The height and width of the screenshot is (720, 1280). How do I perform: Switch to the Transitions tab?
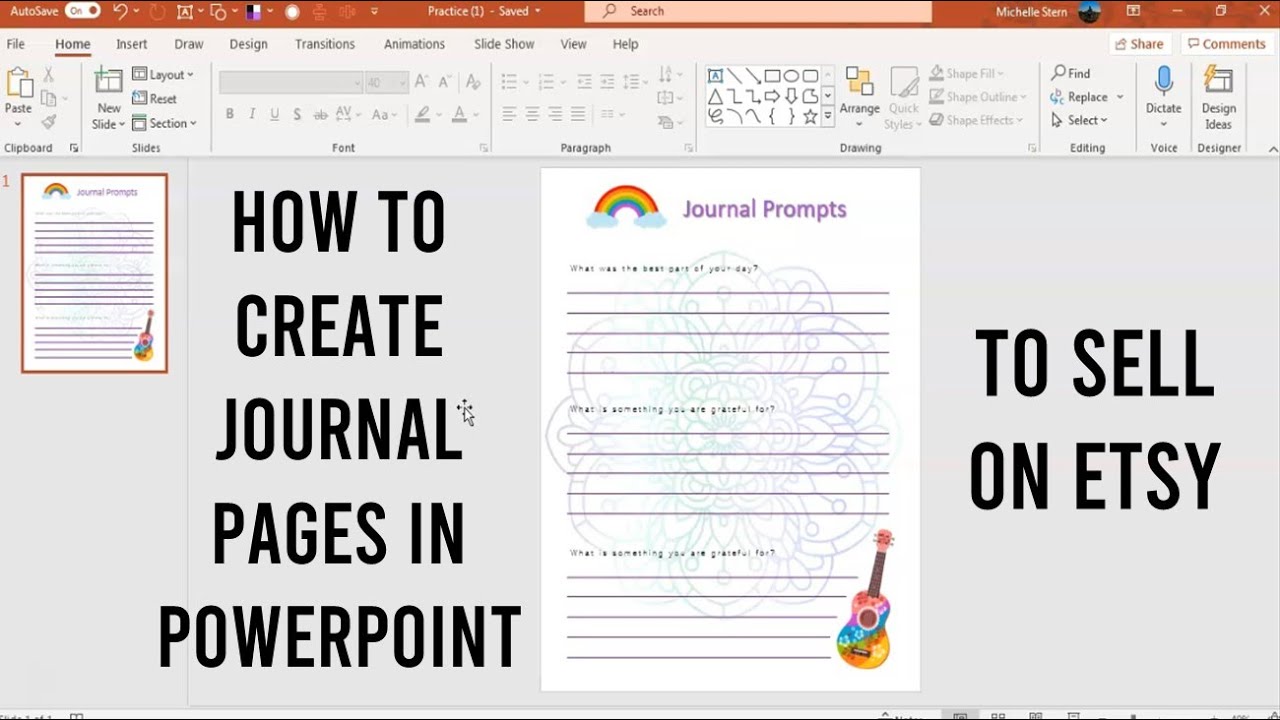tap(325, 44)
